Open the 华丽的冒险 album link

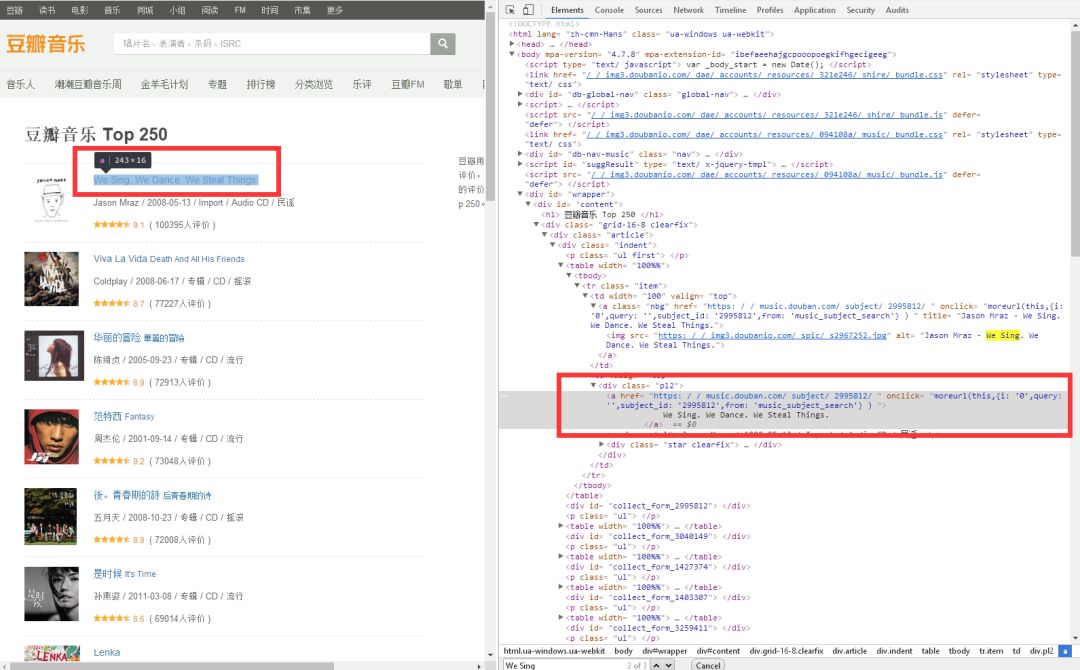point(138,337)
